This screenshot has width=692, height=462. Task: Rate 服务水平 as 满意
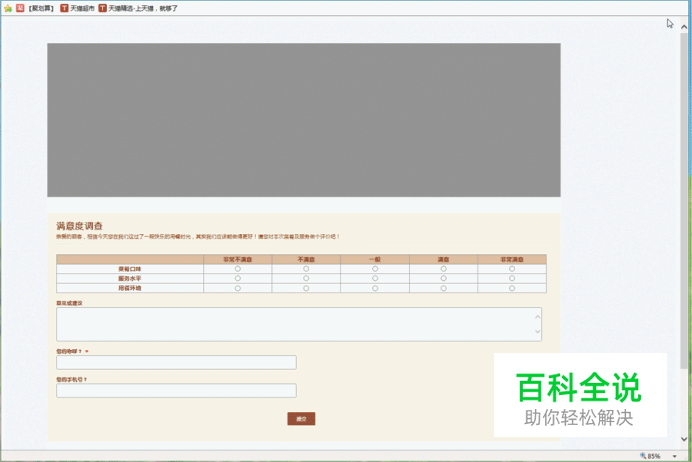444,278
